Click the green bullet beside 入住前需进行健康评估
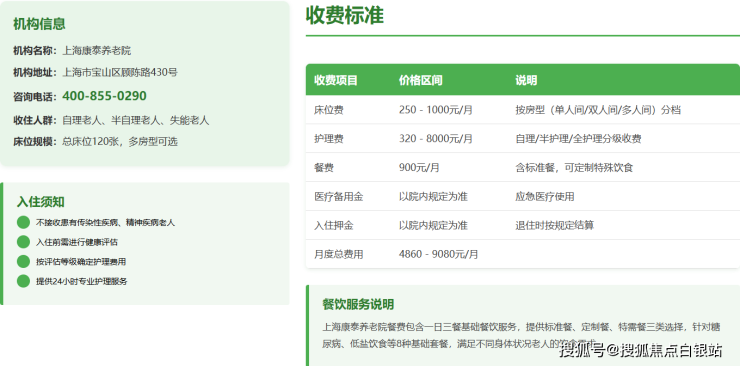740x366 pixels. pyautogui.click(x=23, y=242)
